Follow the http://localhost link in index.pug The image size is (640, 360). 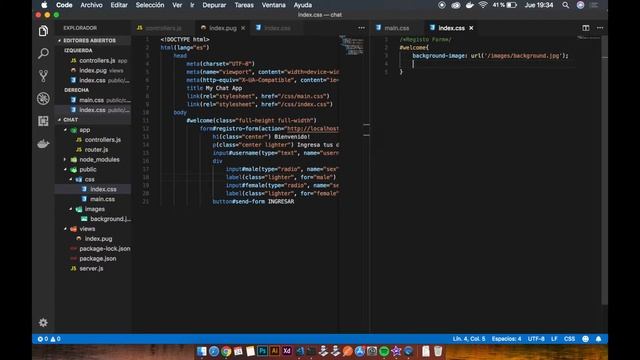coord(313,129)
